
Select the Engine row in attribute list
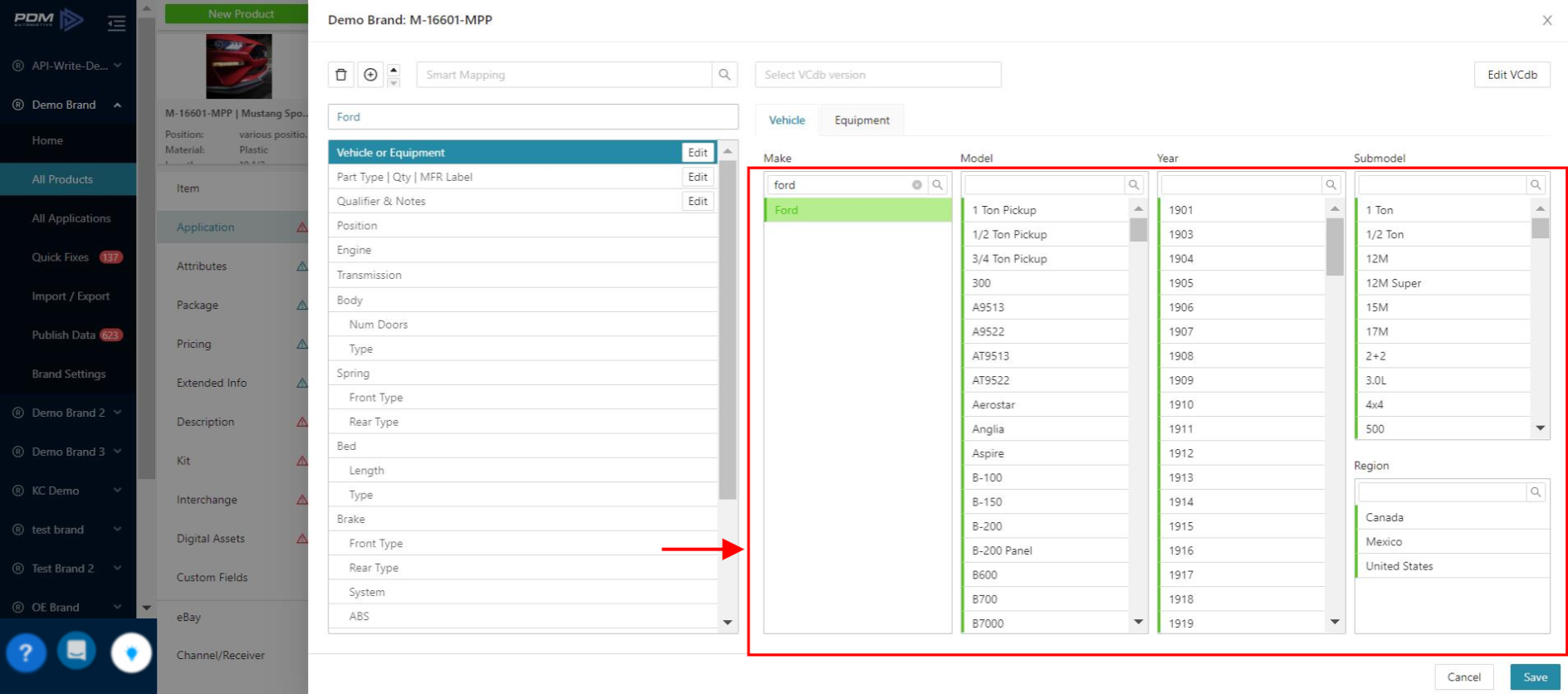(523, 250)
